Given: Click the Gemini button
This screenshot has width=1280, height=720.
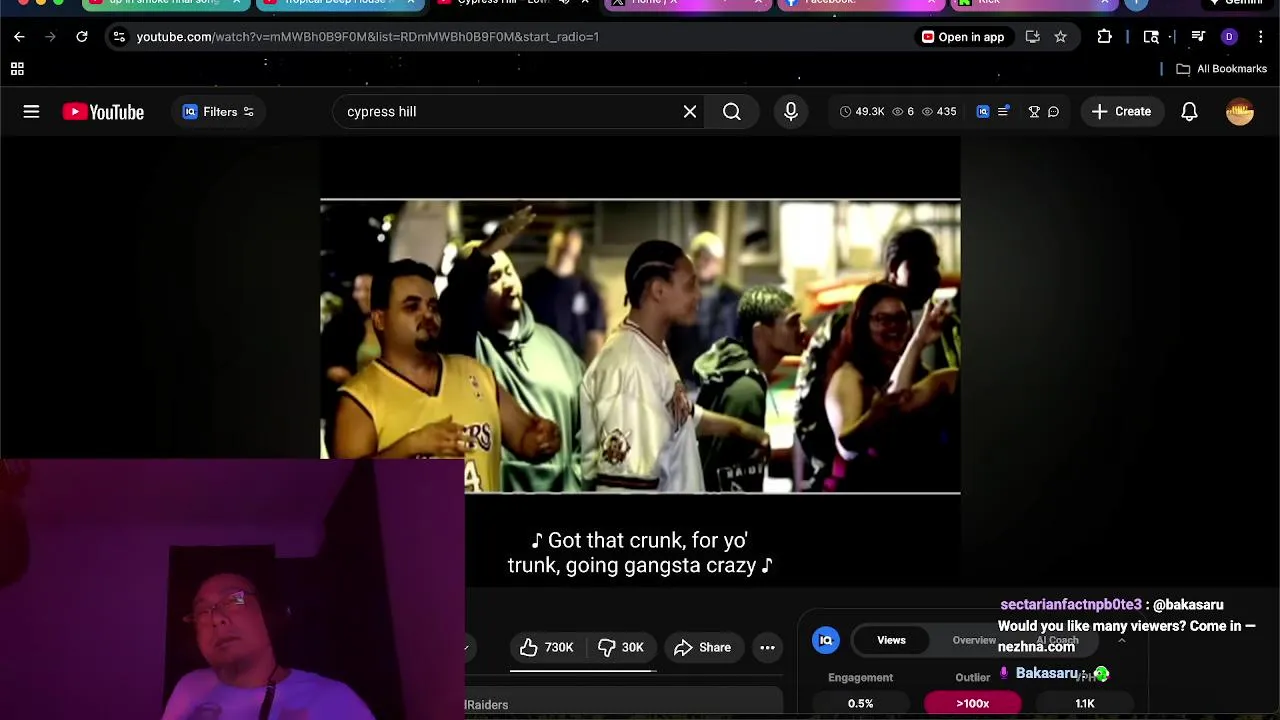Looking at the screenshot, I should coord(1236,3).
